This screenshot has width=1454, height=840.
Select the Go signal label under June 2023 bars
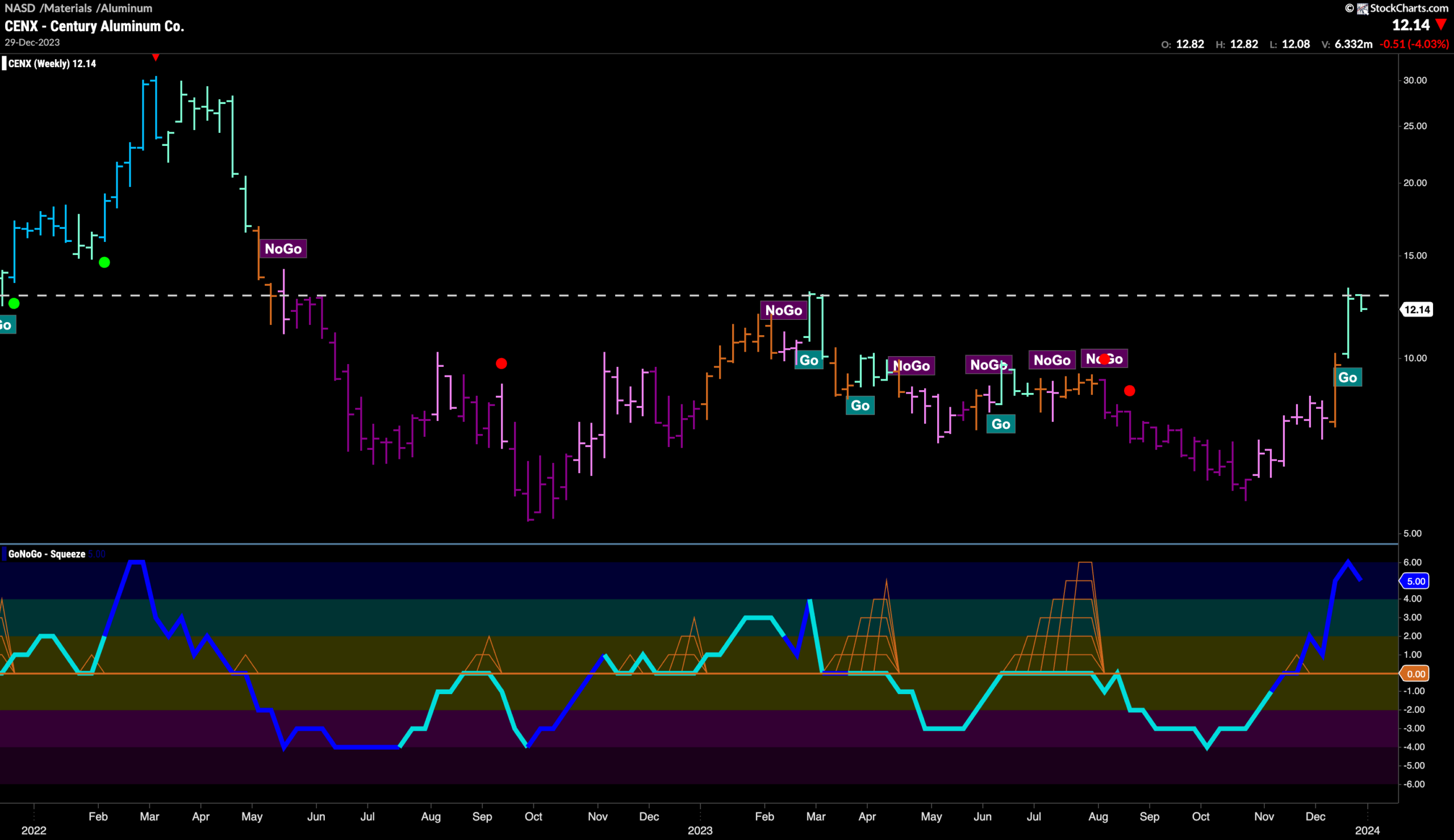1001,425
